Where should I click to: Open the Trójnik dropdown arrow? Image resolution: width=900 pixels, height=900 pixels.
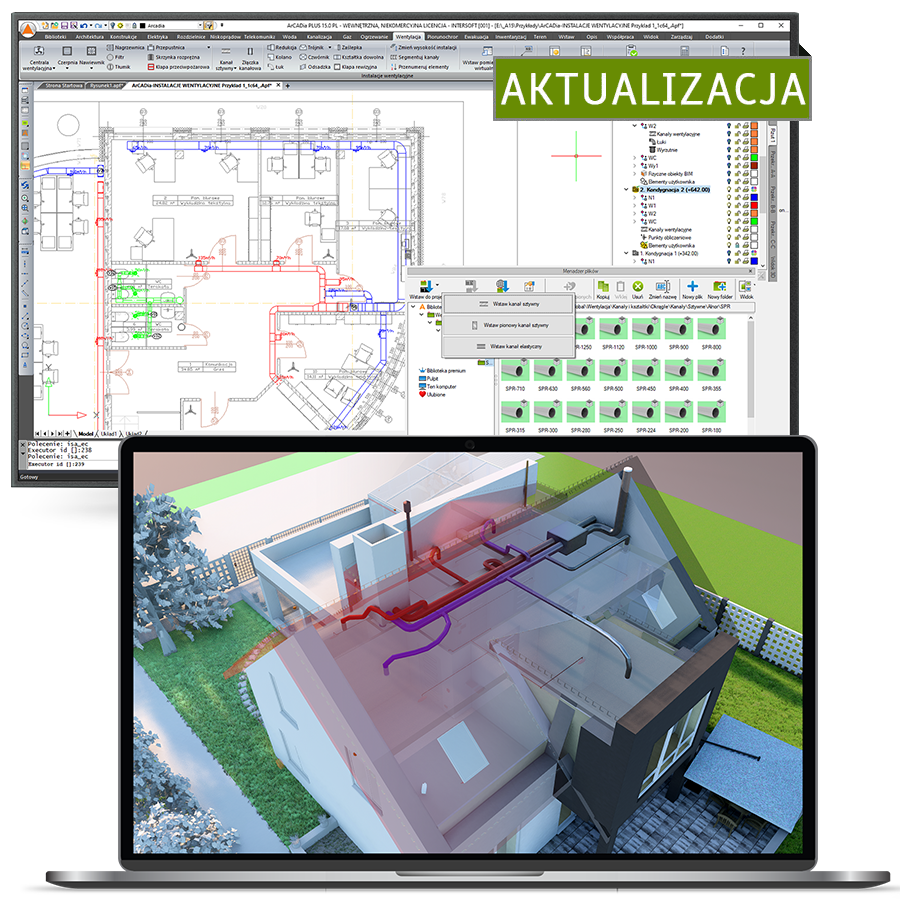[330, 48]
